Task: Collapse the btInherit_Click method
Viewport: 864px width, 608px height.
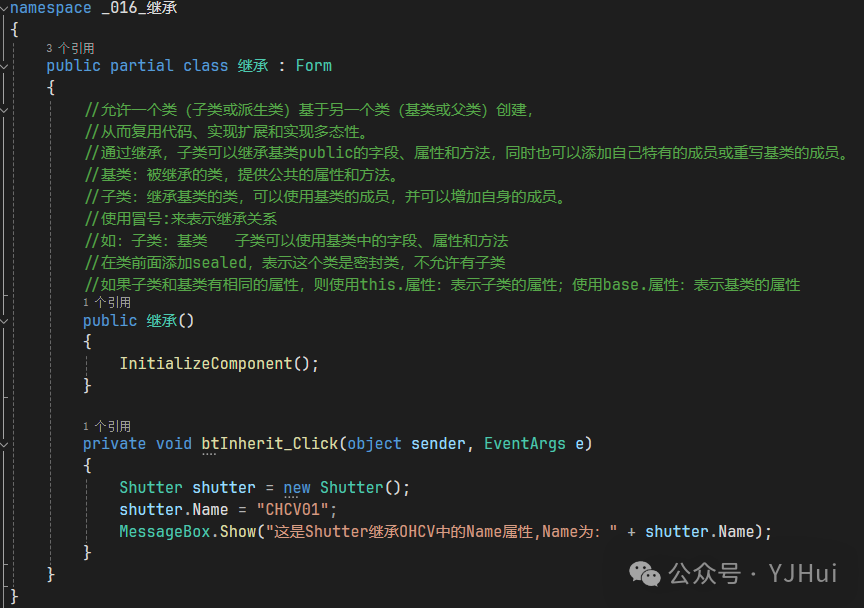Action: (5, 444)
